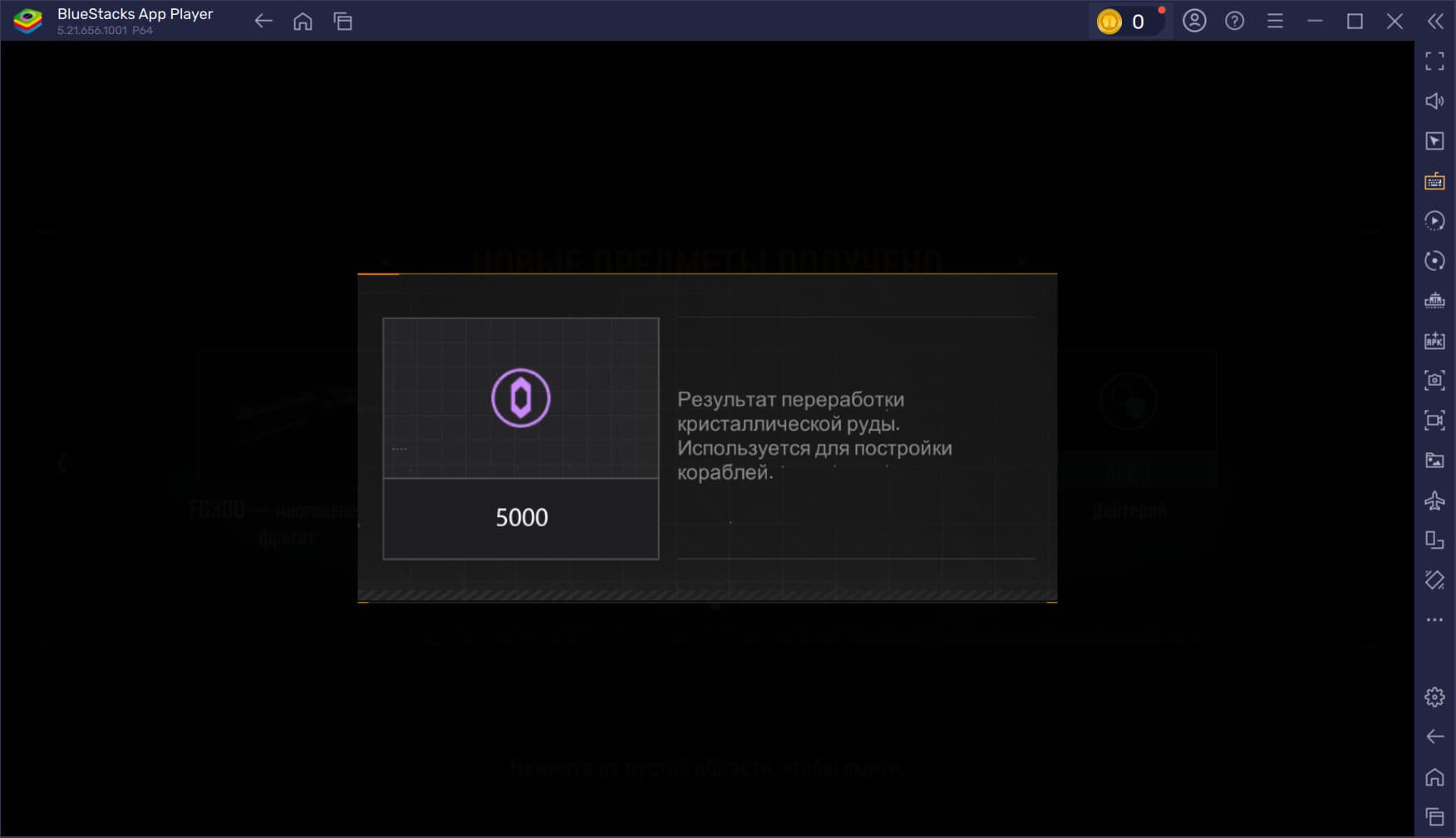Toggle cursor lock icon in sidebar
1456x838 pixels.
click(x=1434, y=140)
